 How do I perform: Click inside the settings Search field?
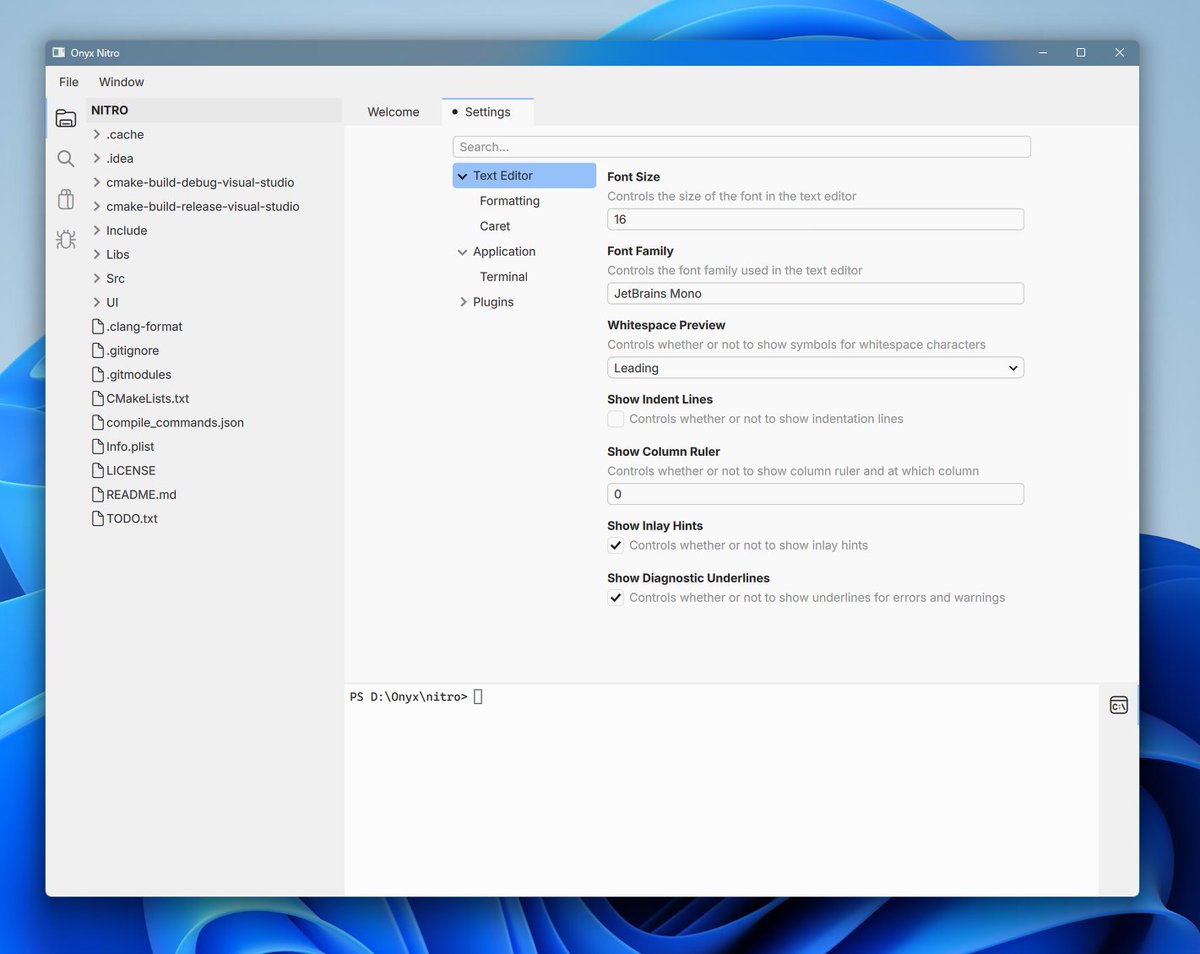click(x=740, y=146)
